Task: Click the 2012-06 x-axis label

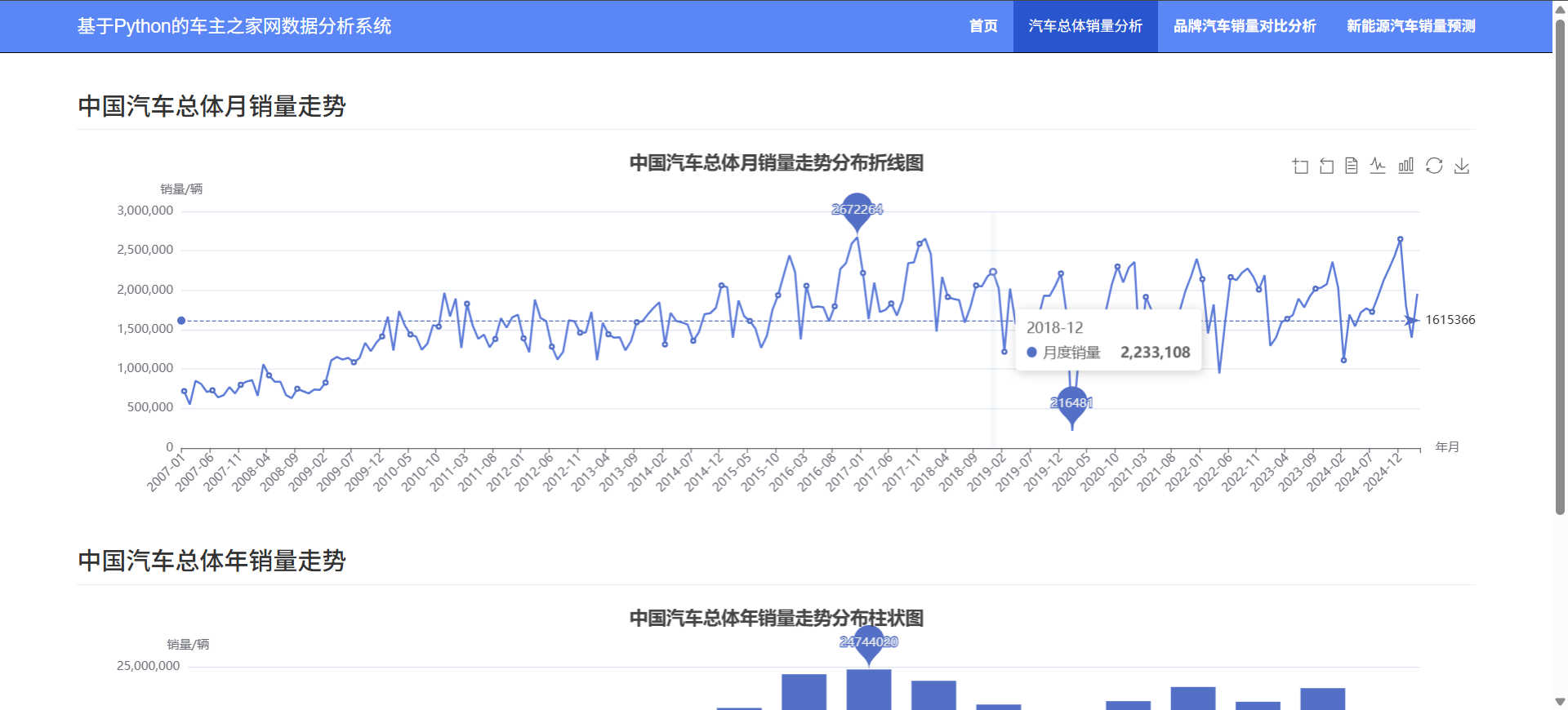Action: [533, 473]
